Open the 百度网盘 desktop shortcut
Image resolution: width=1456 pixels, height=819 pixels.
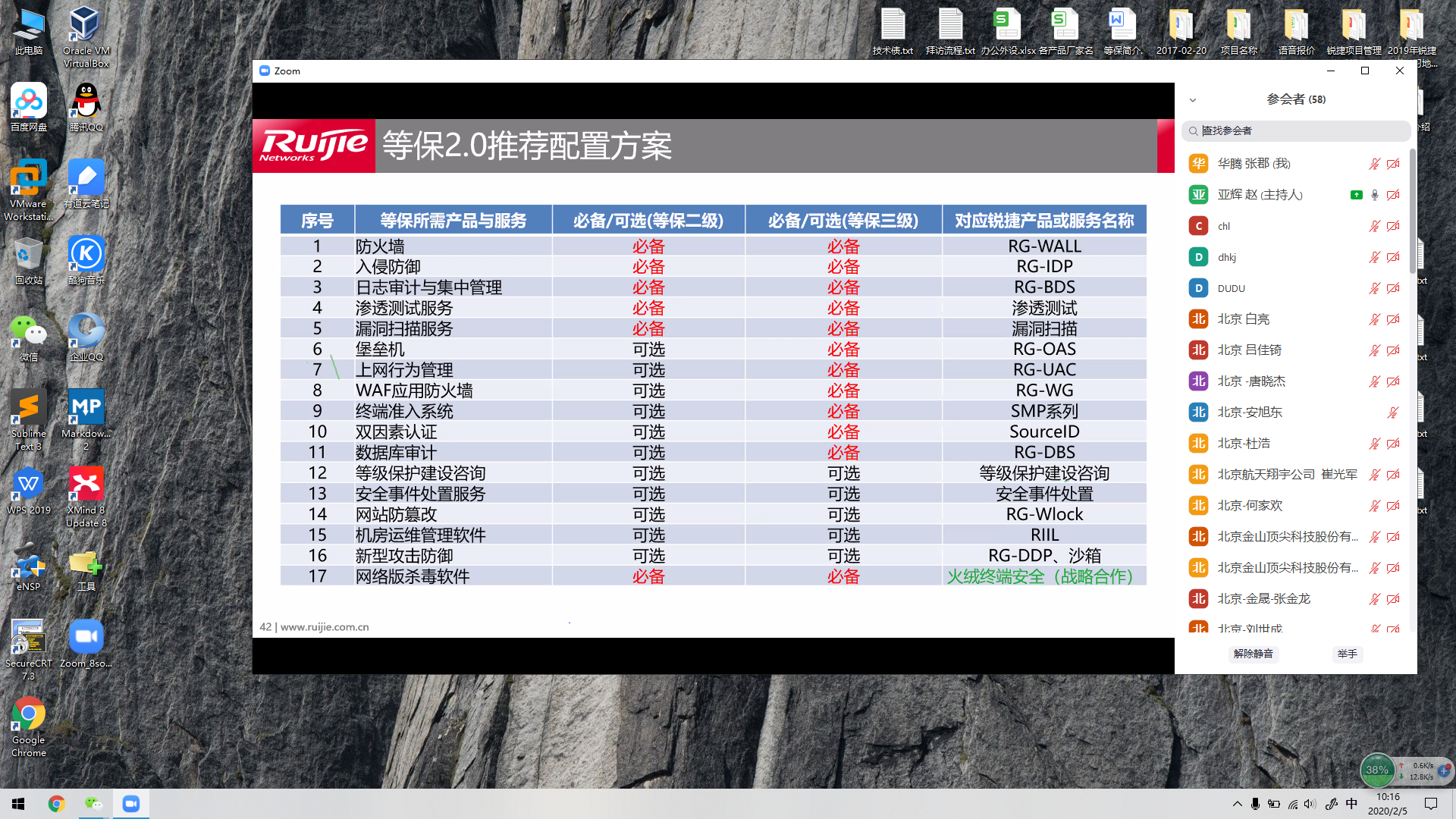point(29,107)
